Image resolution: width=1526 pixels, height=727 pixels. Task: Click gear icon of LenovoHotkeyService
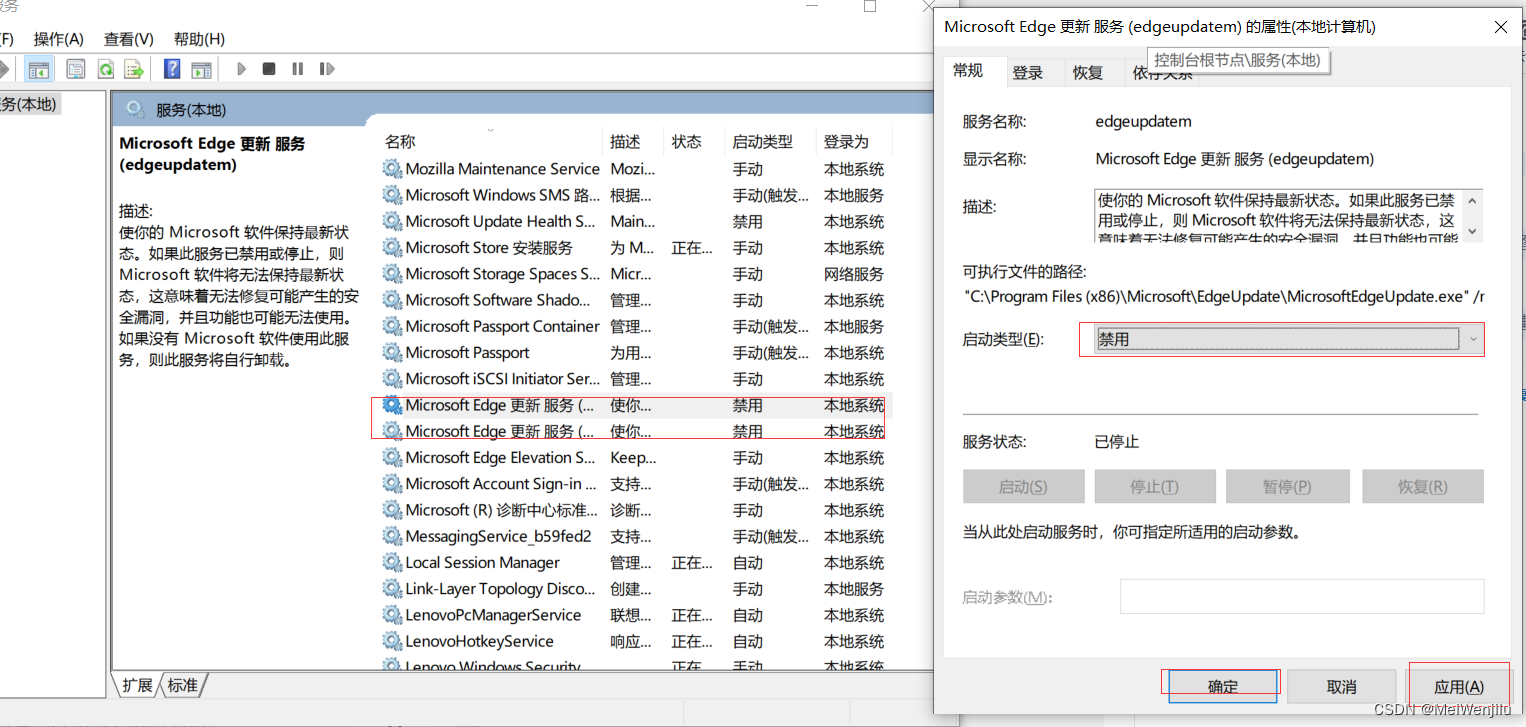tap(392, 641)
